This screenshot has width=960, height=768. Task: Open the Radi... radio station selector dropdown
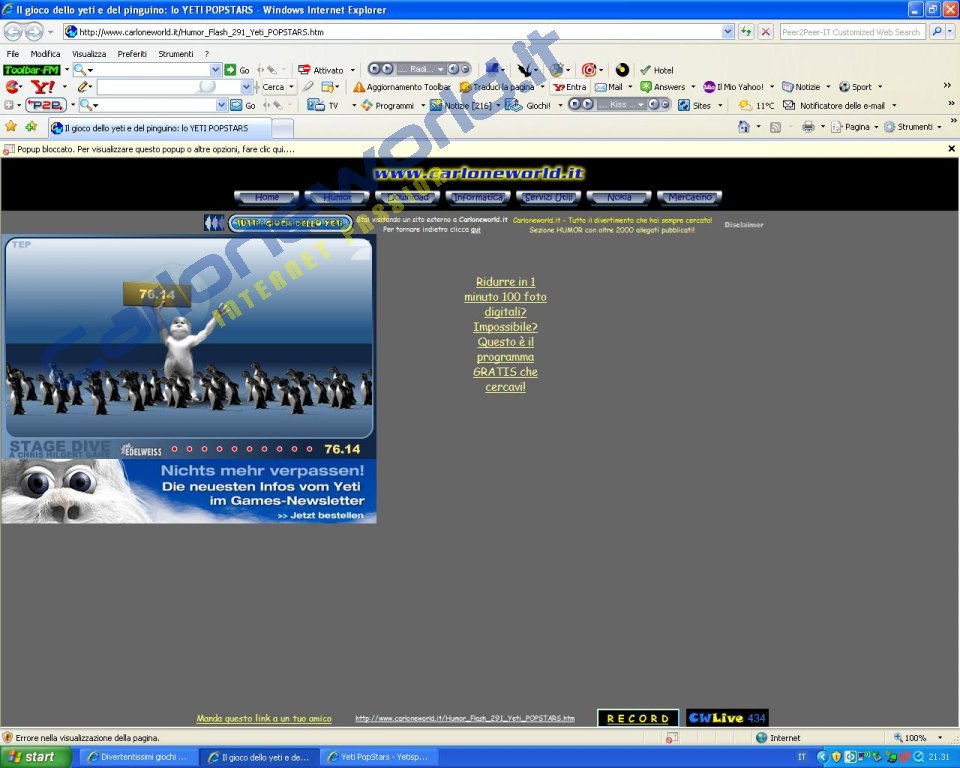point(441,70)
